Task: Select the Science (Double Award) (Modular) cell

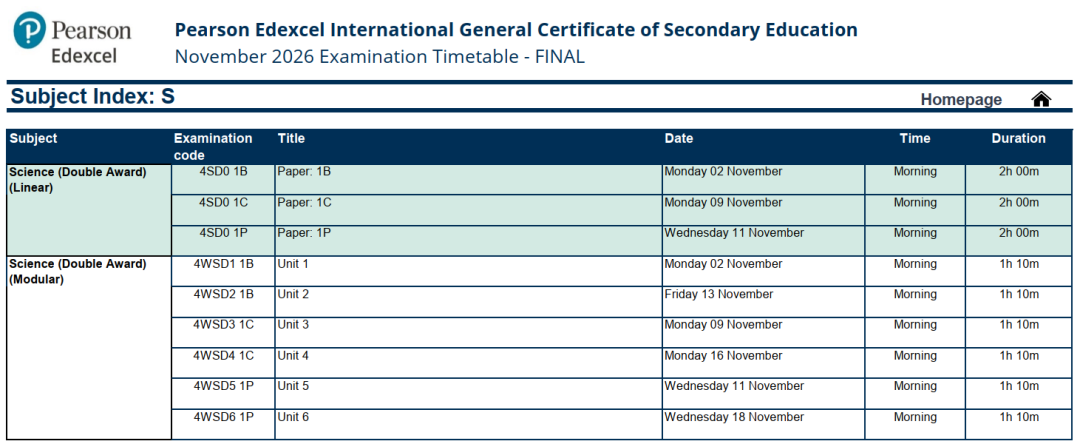Action: point(89,348)
